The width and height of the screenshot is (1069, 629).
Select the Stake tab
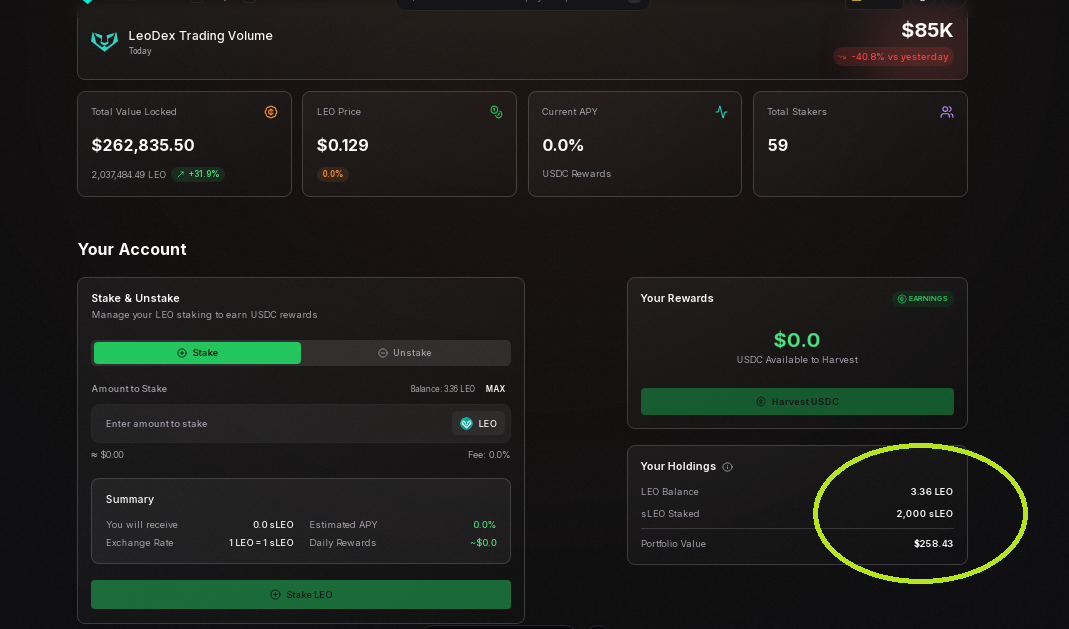tap(197, 353)
